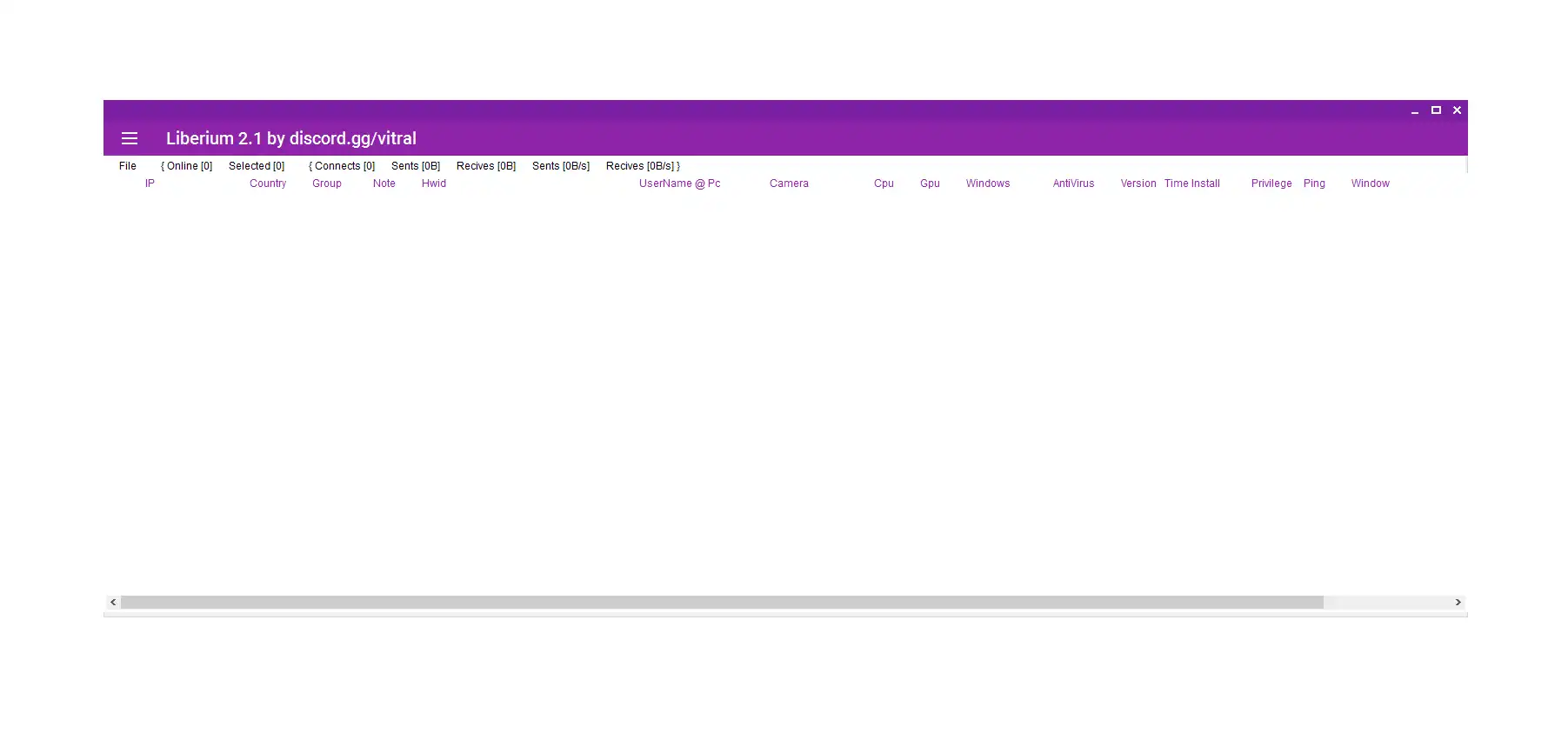This screenshot has height=740, width=1568.
Task: Sort by the Cpu column header
Action: [884, 183]
